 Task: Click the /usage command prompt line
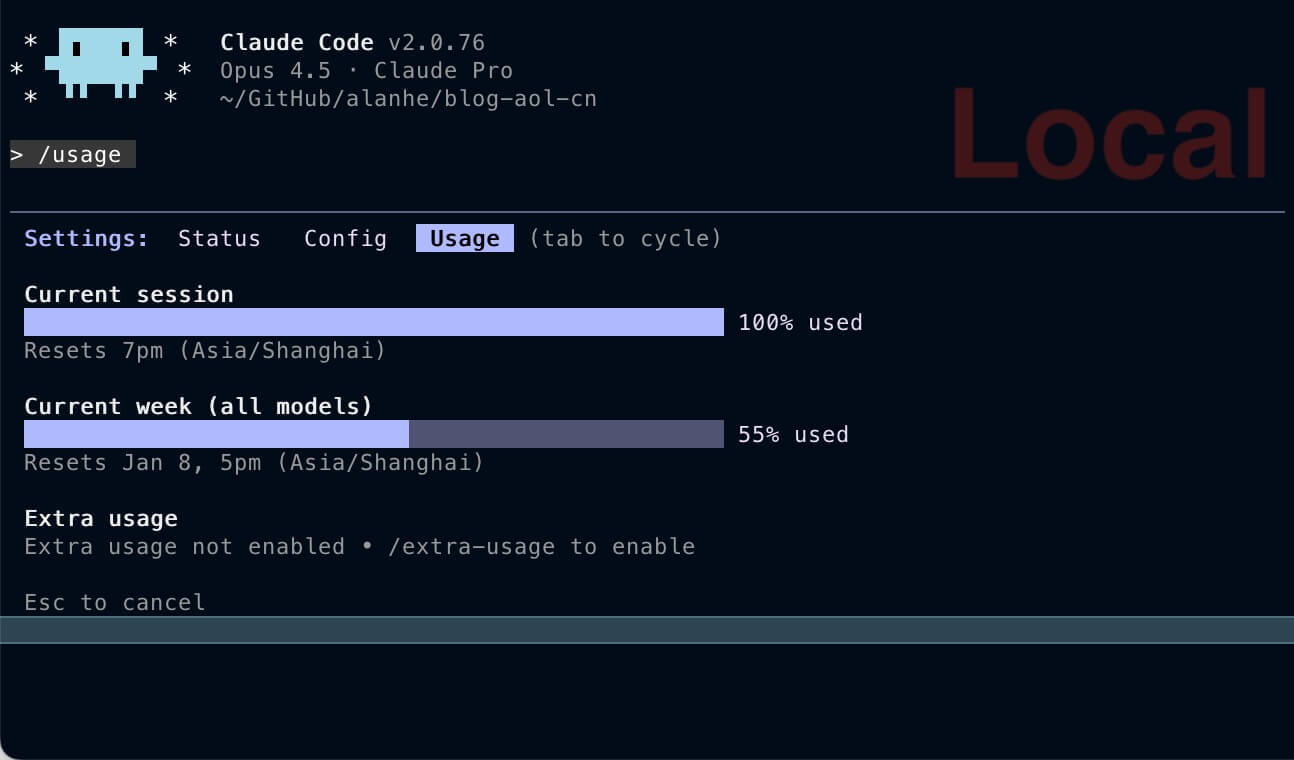(72, 155)
